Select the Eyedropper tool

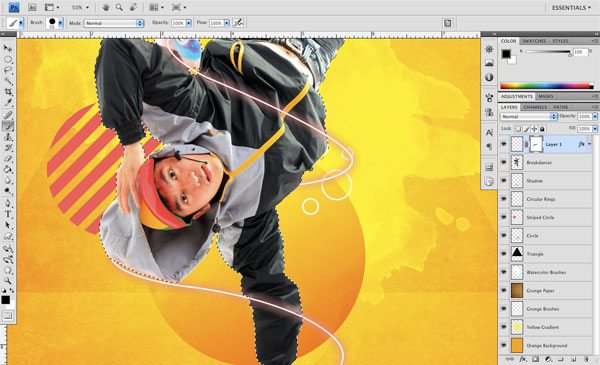[8, 103]
